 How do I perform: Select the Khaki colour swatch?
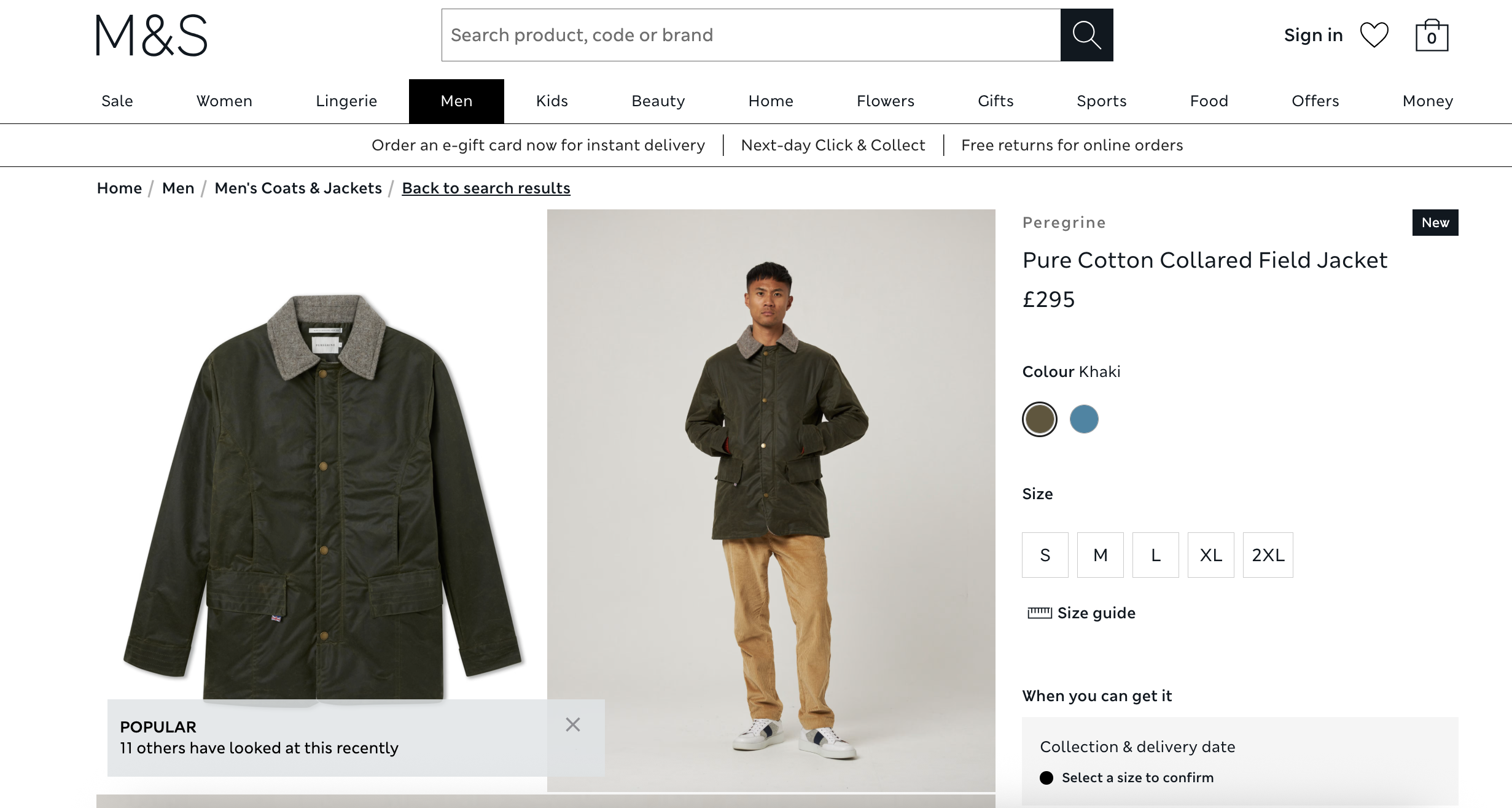click(x=1039, y=419)
